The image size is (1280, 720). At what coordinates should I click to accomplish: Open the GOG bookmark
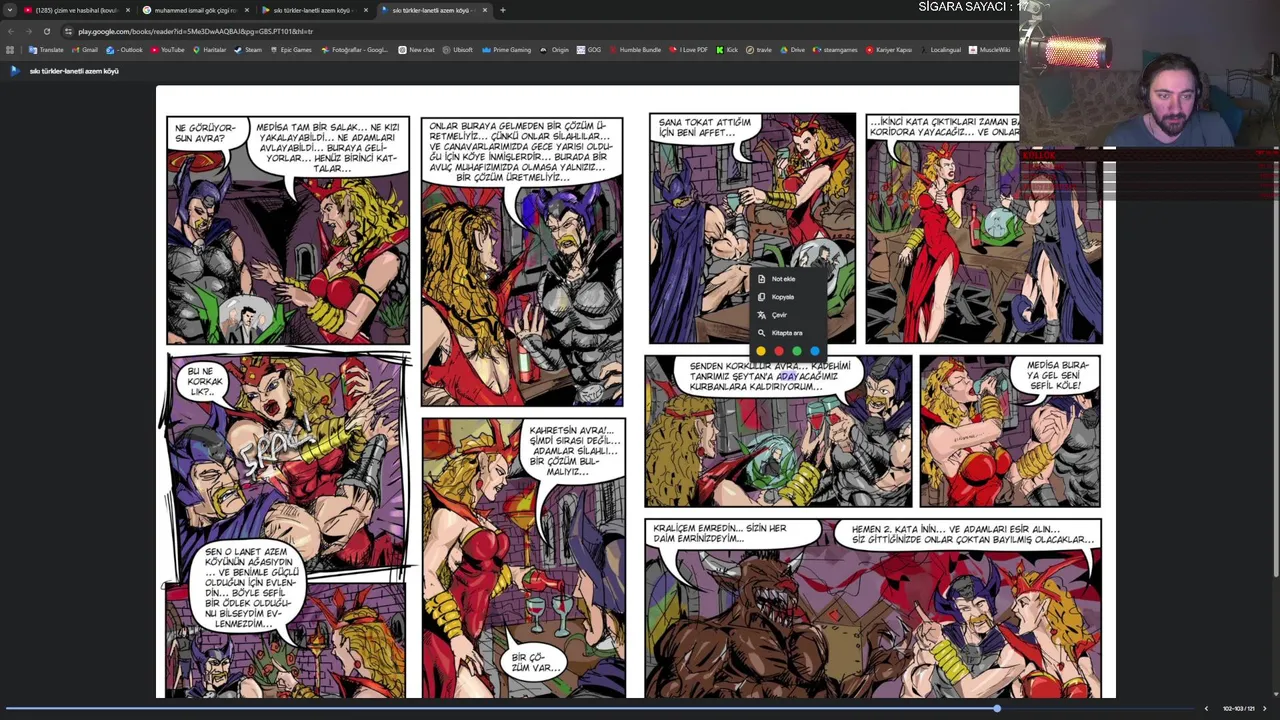pyautogui.click(x=589, y=50)
